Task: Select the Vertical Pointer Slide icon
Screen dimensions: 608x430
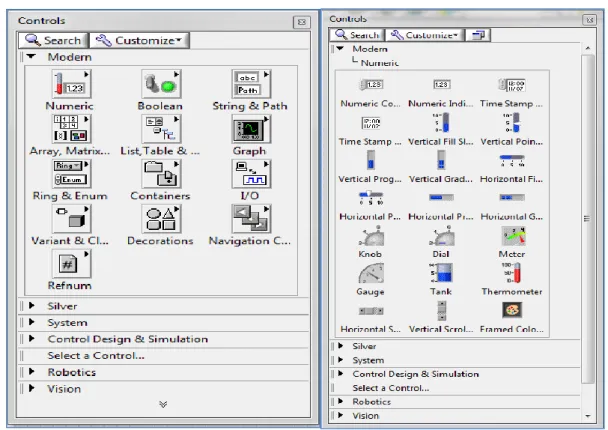Action: [x=512, y=123]
